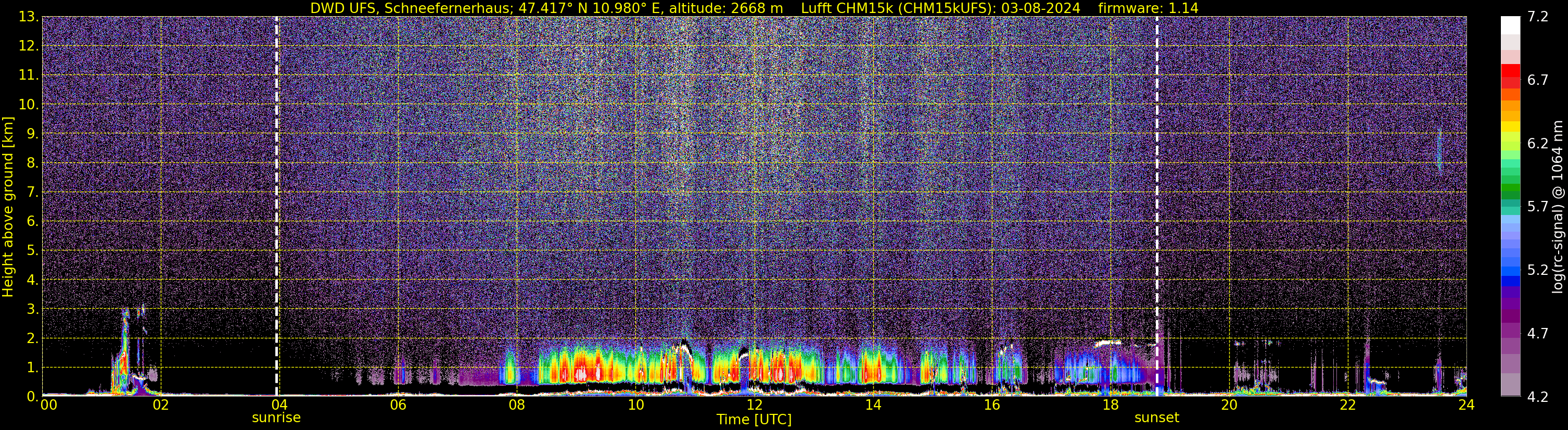The image size is (1568, 430).
Task: Click the 'log(rc-signal) @ 1064 nm' colorbar label
Action: pos(1558,207)
